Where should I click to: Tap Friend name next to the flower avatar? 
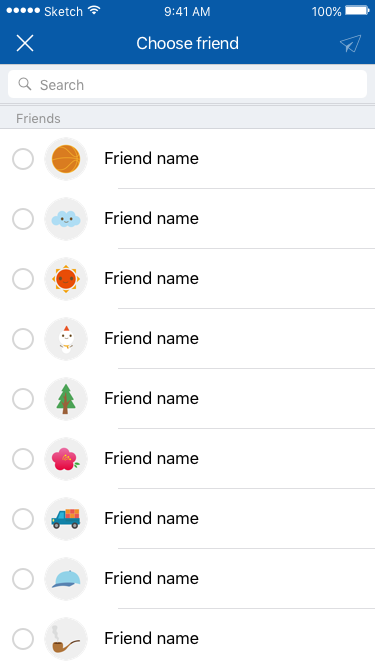tap(151, 459)
